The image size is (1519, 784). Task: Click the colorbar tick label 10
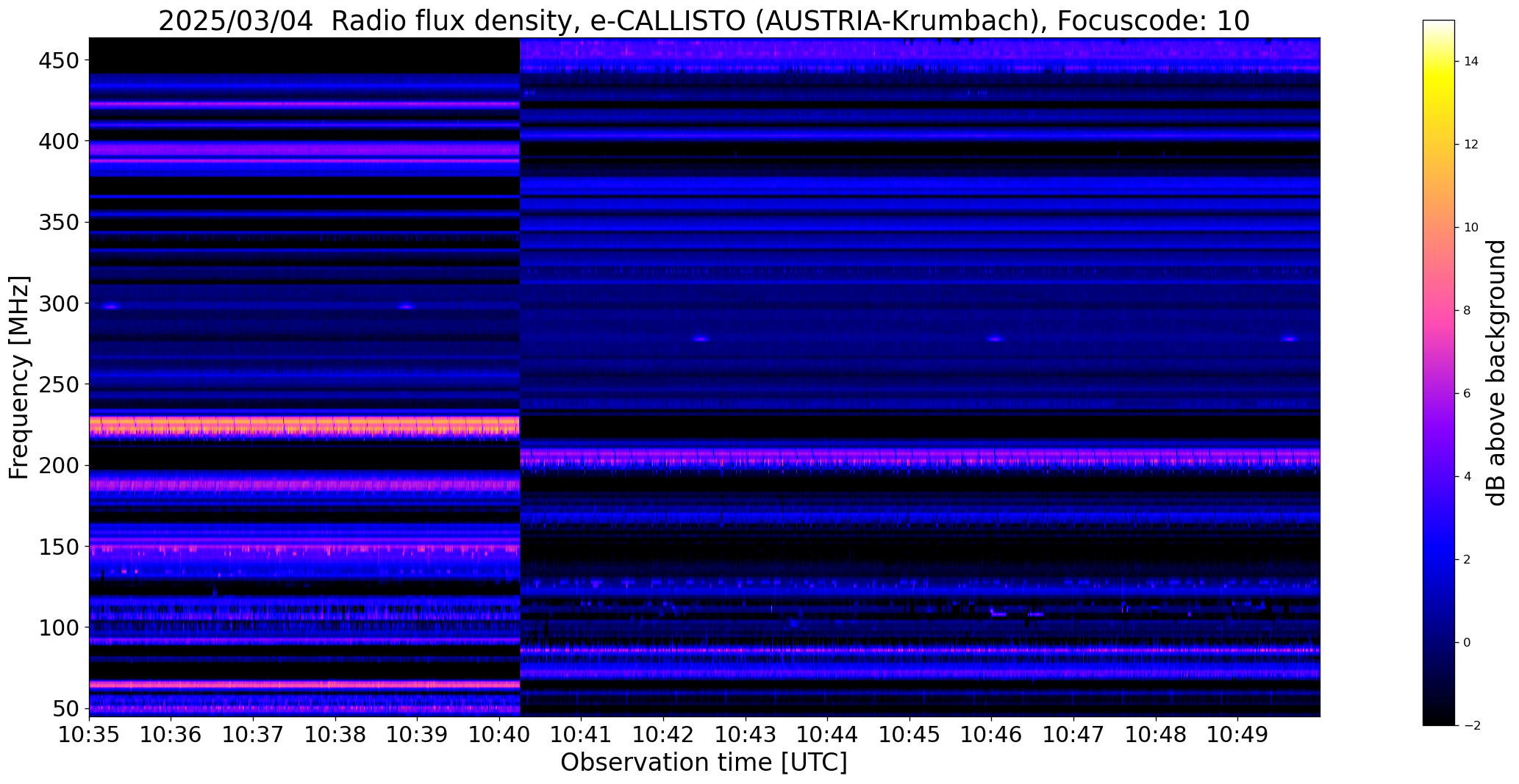1471,228
